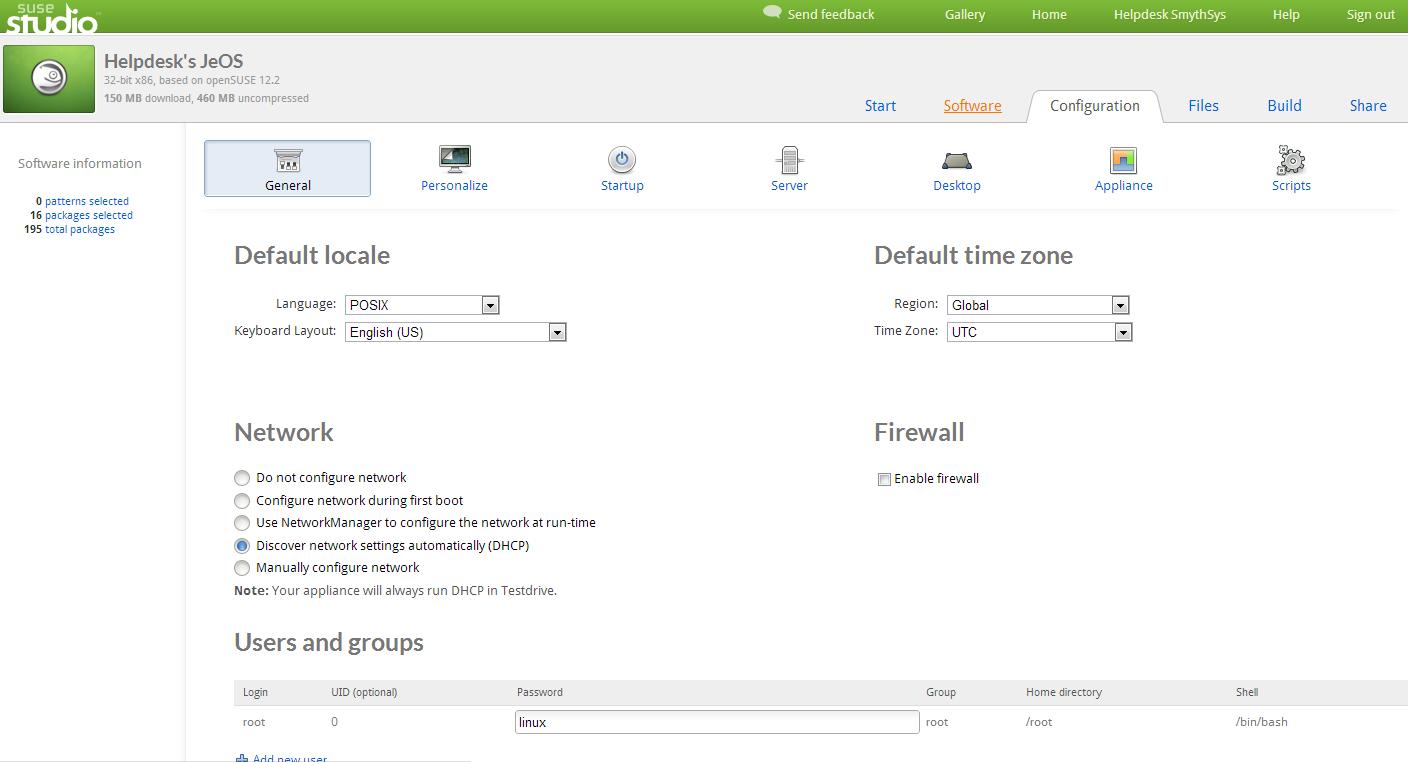Open the Appliance settings icon
This screenshot has height=762, width=1408.
[x=1123, y=160]
